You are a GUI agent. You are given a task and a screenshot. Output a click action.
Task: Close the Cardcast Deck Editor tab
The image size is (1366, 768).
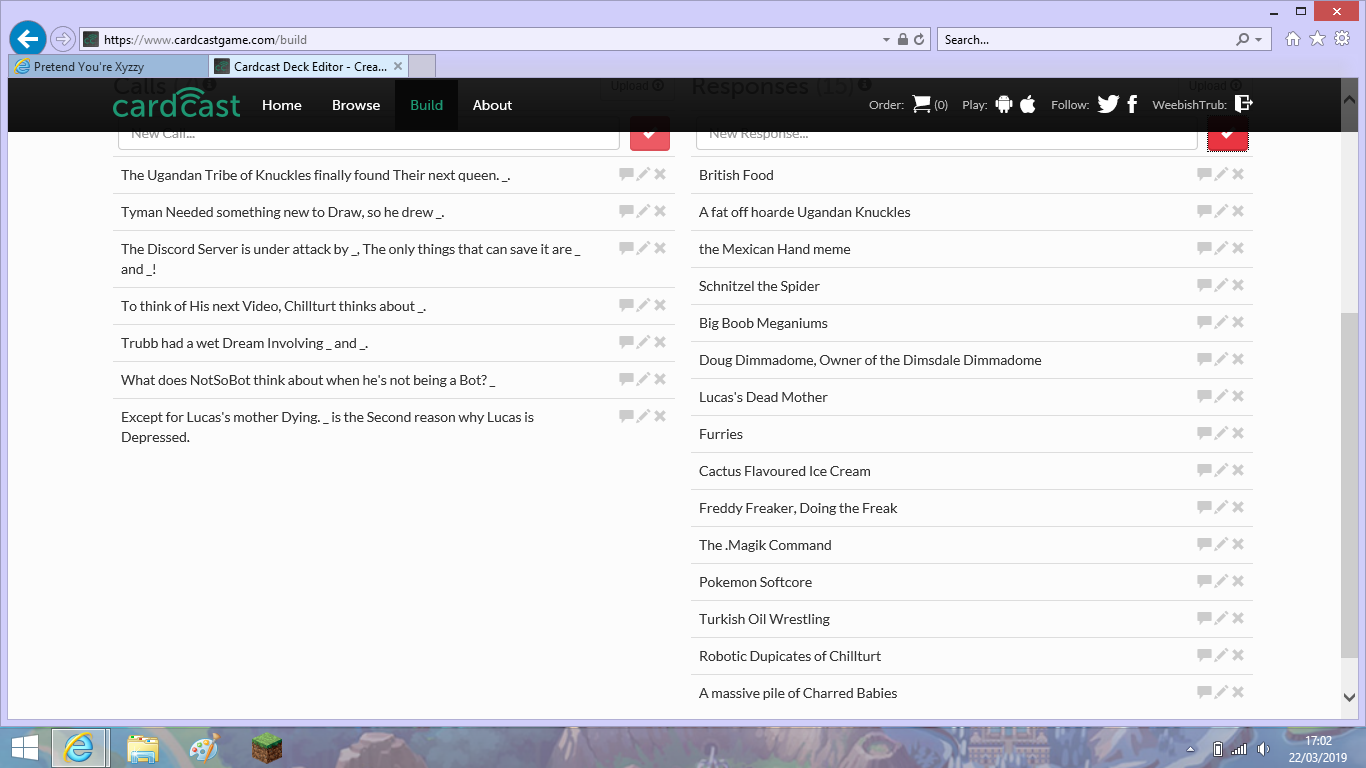pyautogui.click(x=398, y=67)
